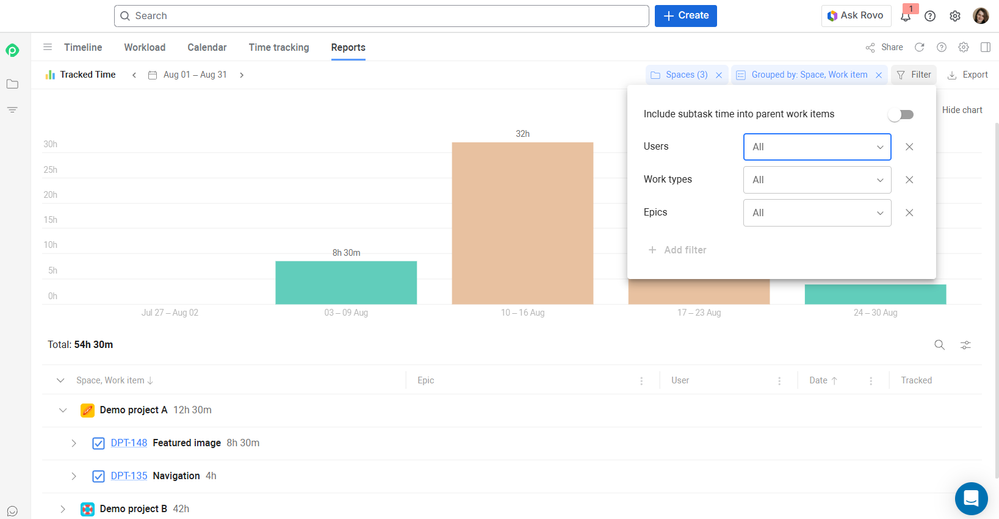The width and height of the screenshot is (999, 519).
Task: Open the Users dropdown
Action: (x=817, y=147)
